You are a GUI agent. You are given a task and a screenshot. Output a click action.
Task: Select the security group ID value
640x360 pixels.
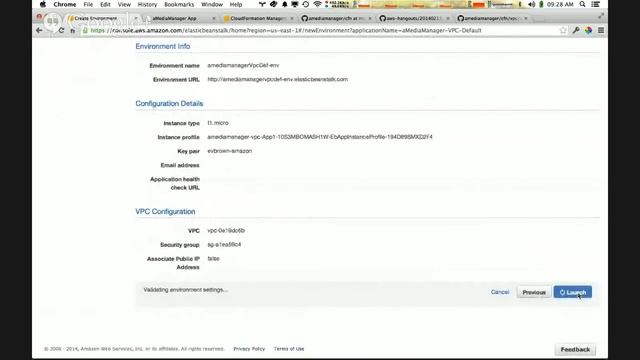224,244
